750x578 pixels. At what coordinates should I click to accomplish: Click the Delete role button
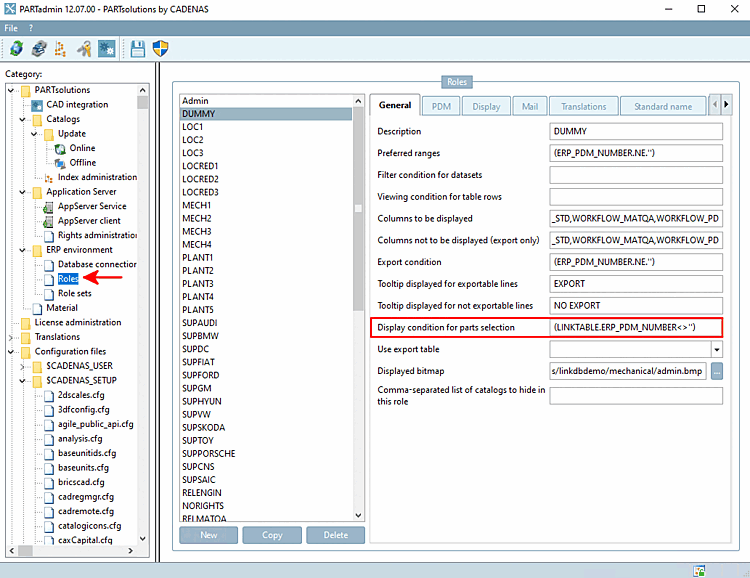click(336, 535)
